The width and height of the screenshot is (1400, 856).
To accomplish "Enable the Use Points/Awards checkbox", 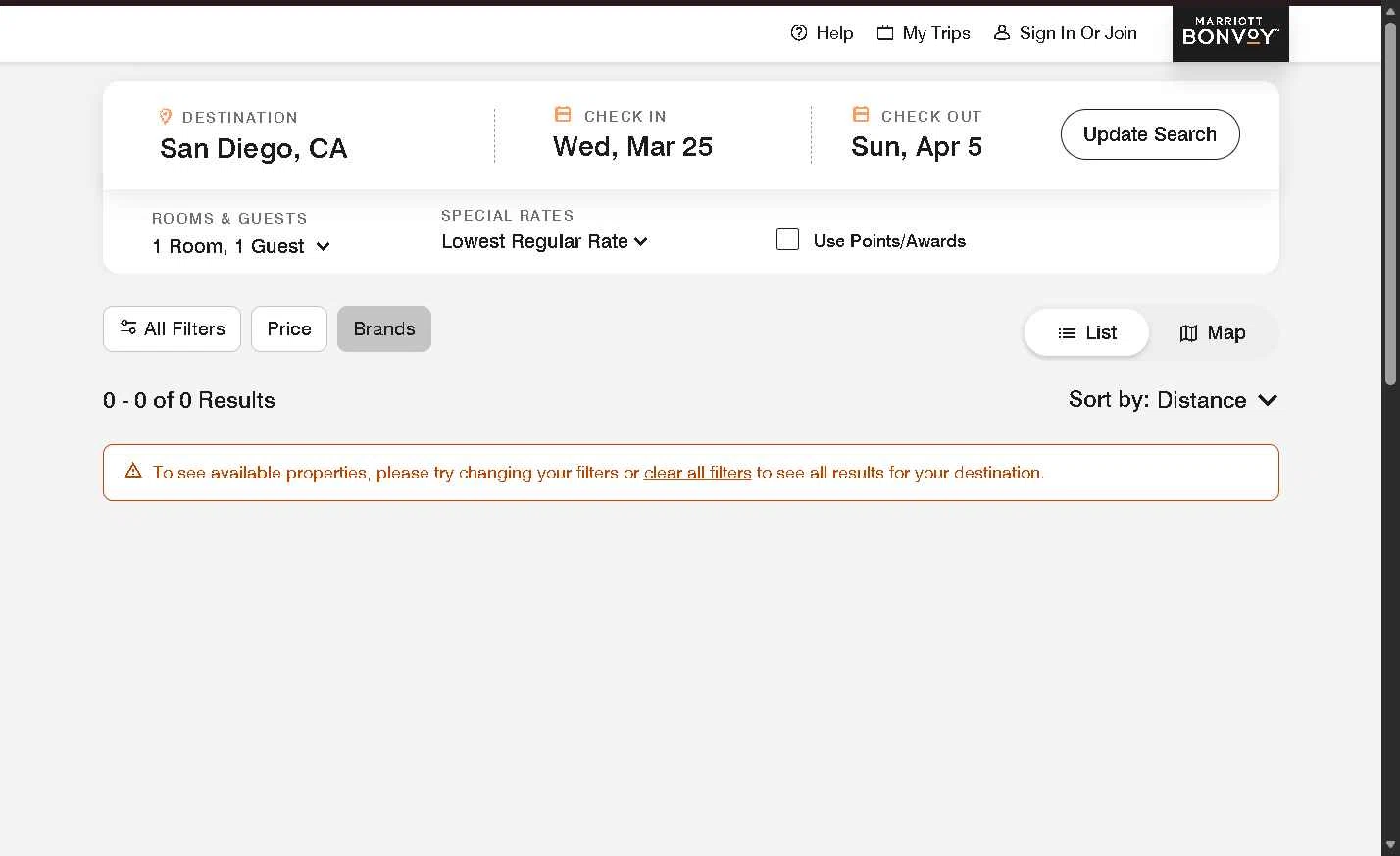I will (x=788, y=240).
